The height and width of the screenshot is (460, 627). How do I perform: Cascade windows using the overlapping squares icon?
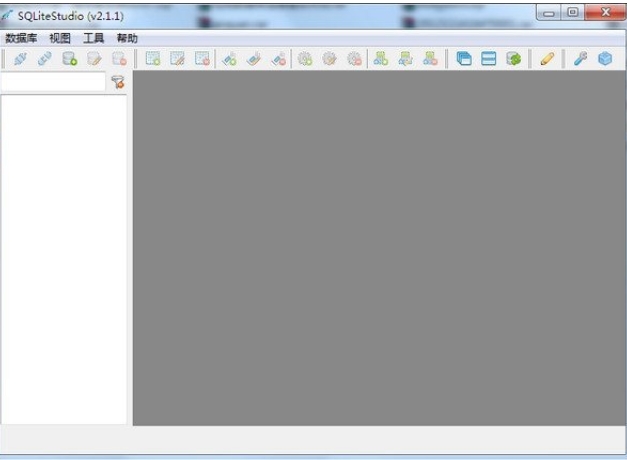click(464, 59)
